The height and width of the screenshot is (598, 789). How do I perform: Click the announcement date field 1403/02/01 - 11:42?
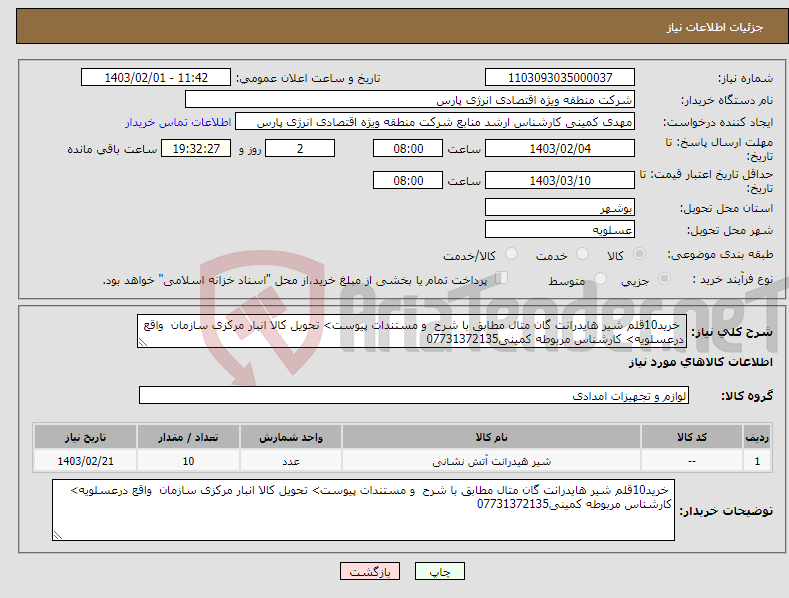click(155, 78)
